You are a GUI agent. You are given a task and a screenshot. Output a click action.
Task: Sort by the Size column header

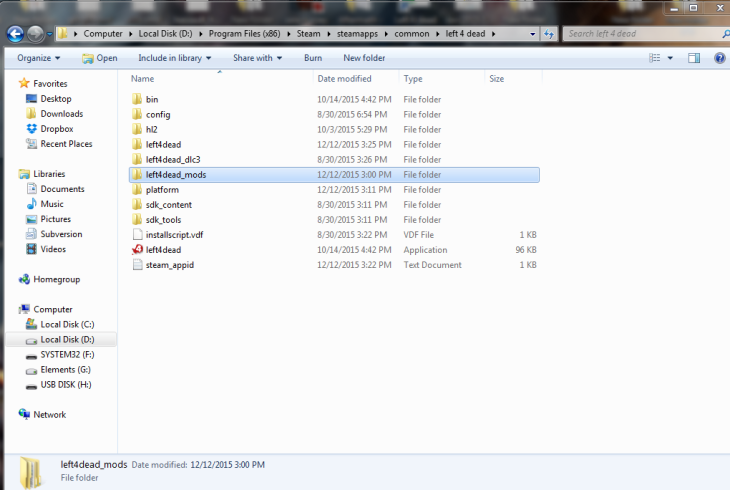(497, 79)
